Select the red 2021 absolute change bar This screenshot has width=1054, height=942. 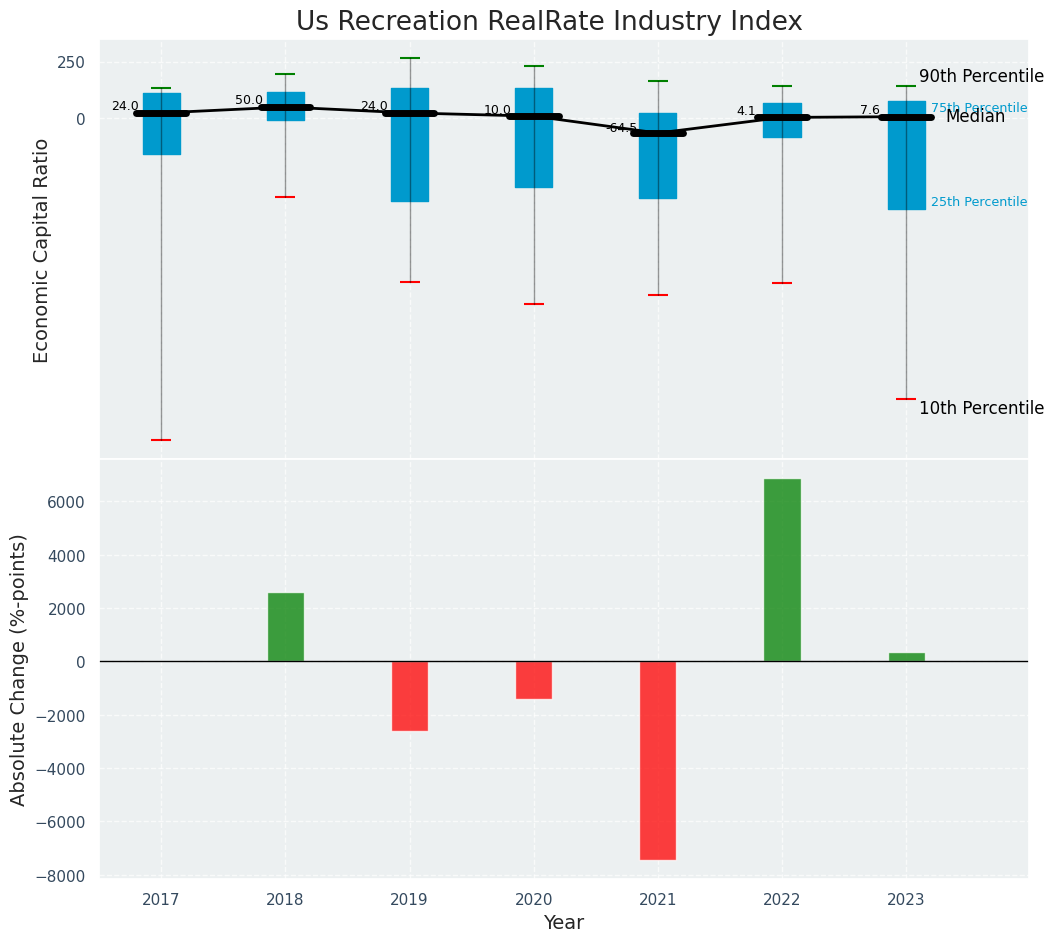coord(658,760)
